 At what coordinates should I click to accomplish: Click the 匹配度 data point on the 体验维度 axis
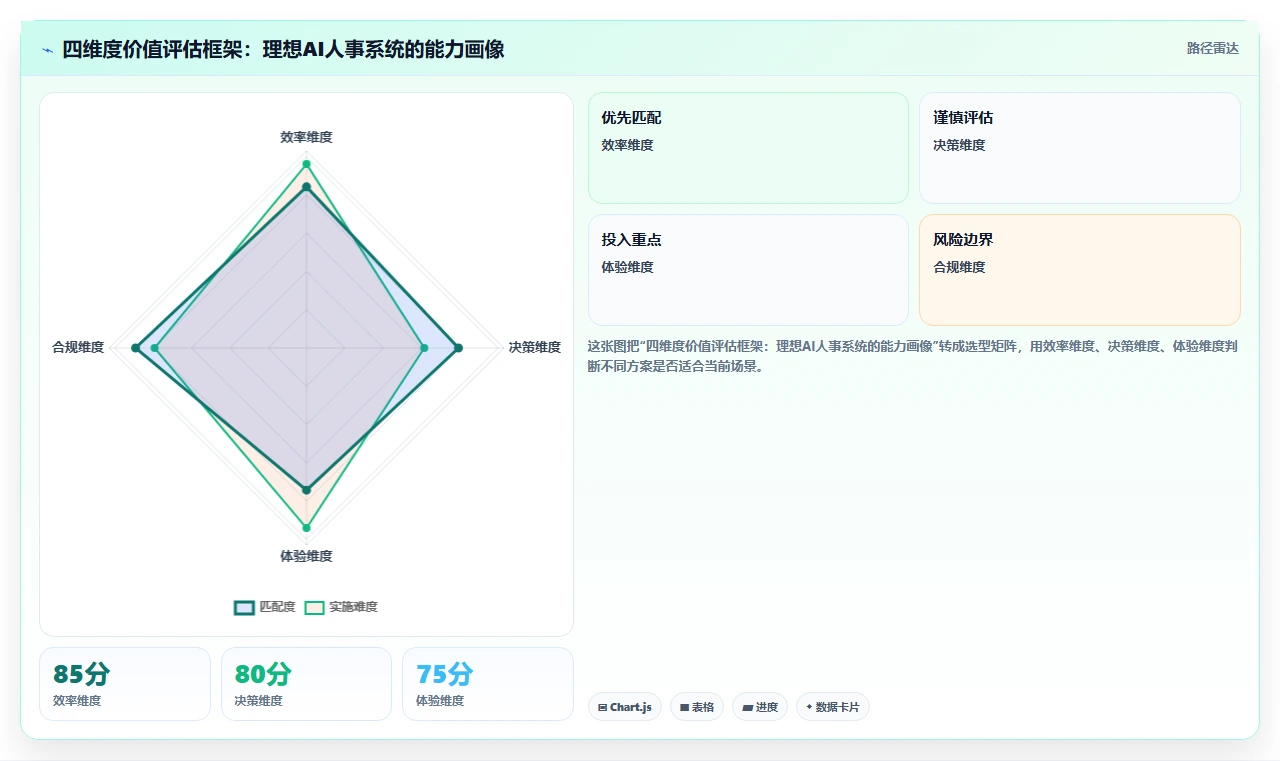[306, 490]
